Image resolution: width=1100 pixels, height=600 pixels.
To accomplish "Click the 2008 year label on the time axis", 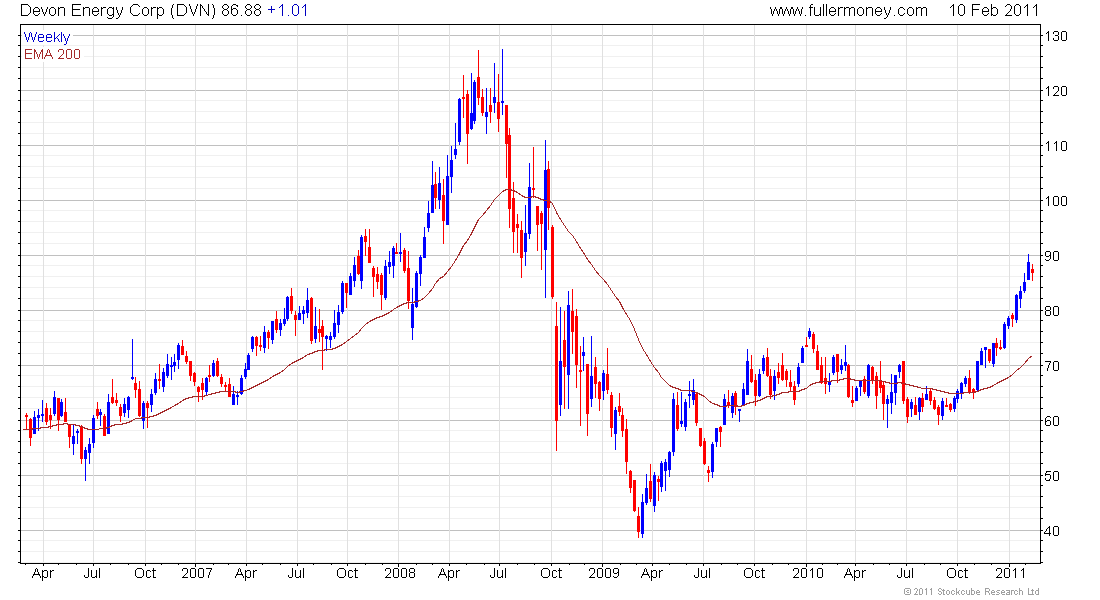I will [399, 574].
